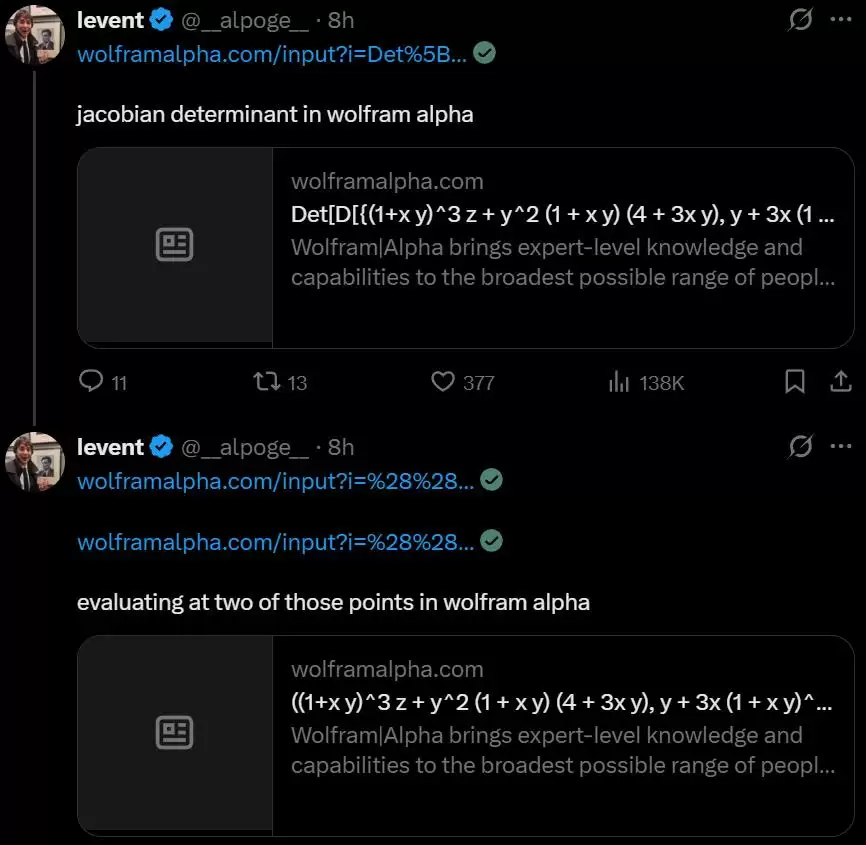This screenshot has height=845, width=866.
Task: Like the tweet with 377 hearts
Action: click(443, 382)
